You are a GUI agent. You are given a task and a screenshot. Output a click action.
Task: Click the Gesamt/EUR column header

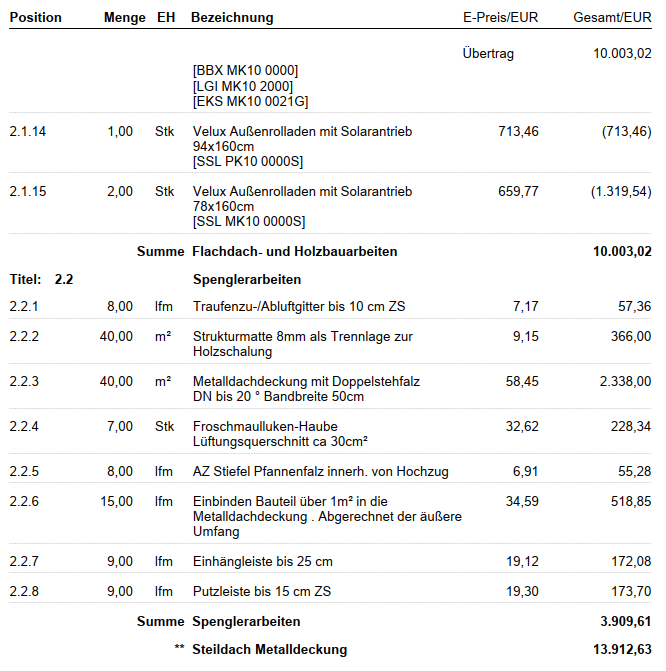pyautogui.click(x=612, y=18)
